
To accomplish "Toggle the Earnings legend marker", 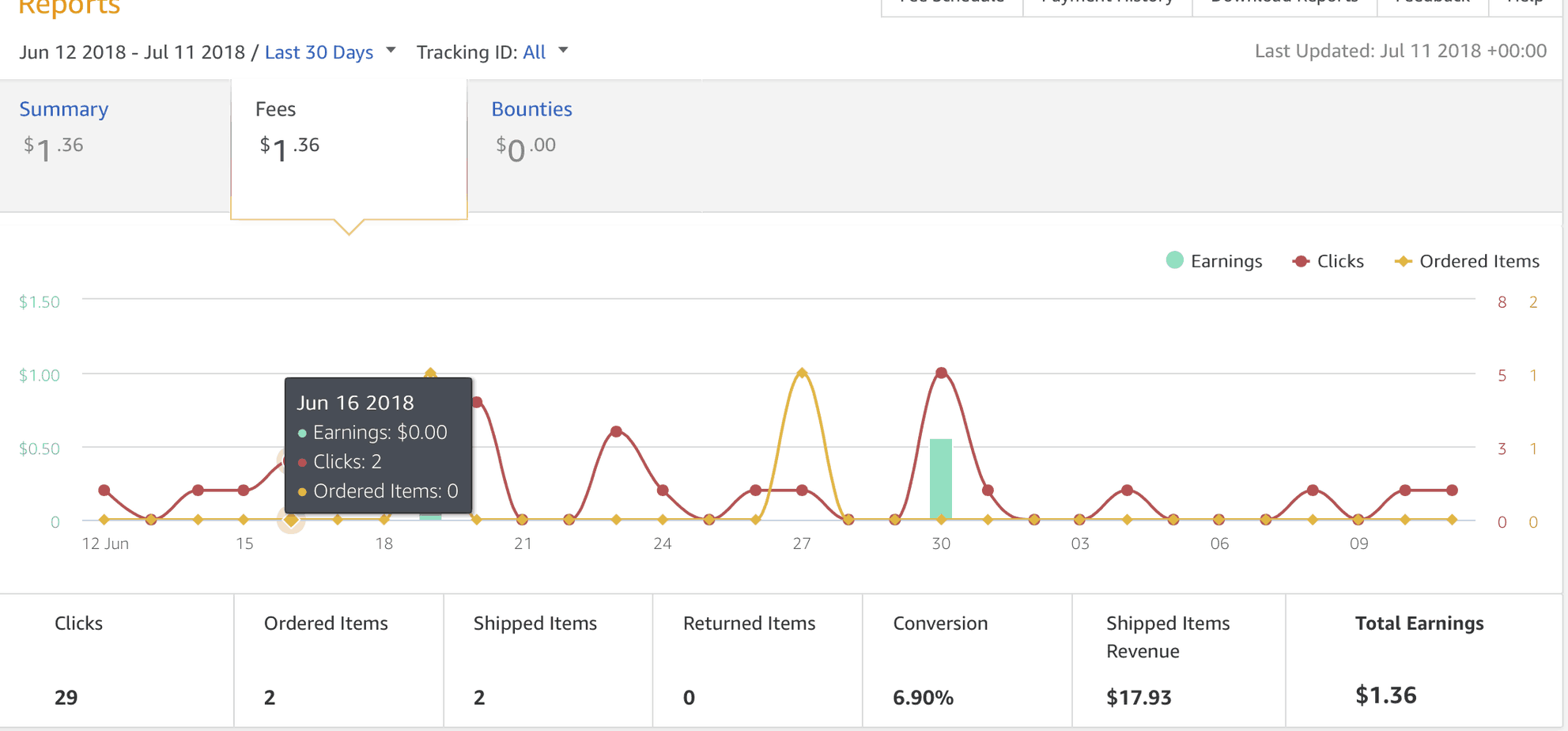I will point(1174,260).
